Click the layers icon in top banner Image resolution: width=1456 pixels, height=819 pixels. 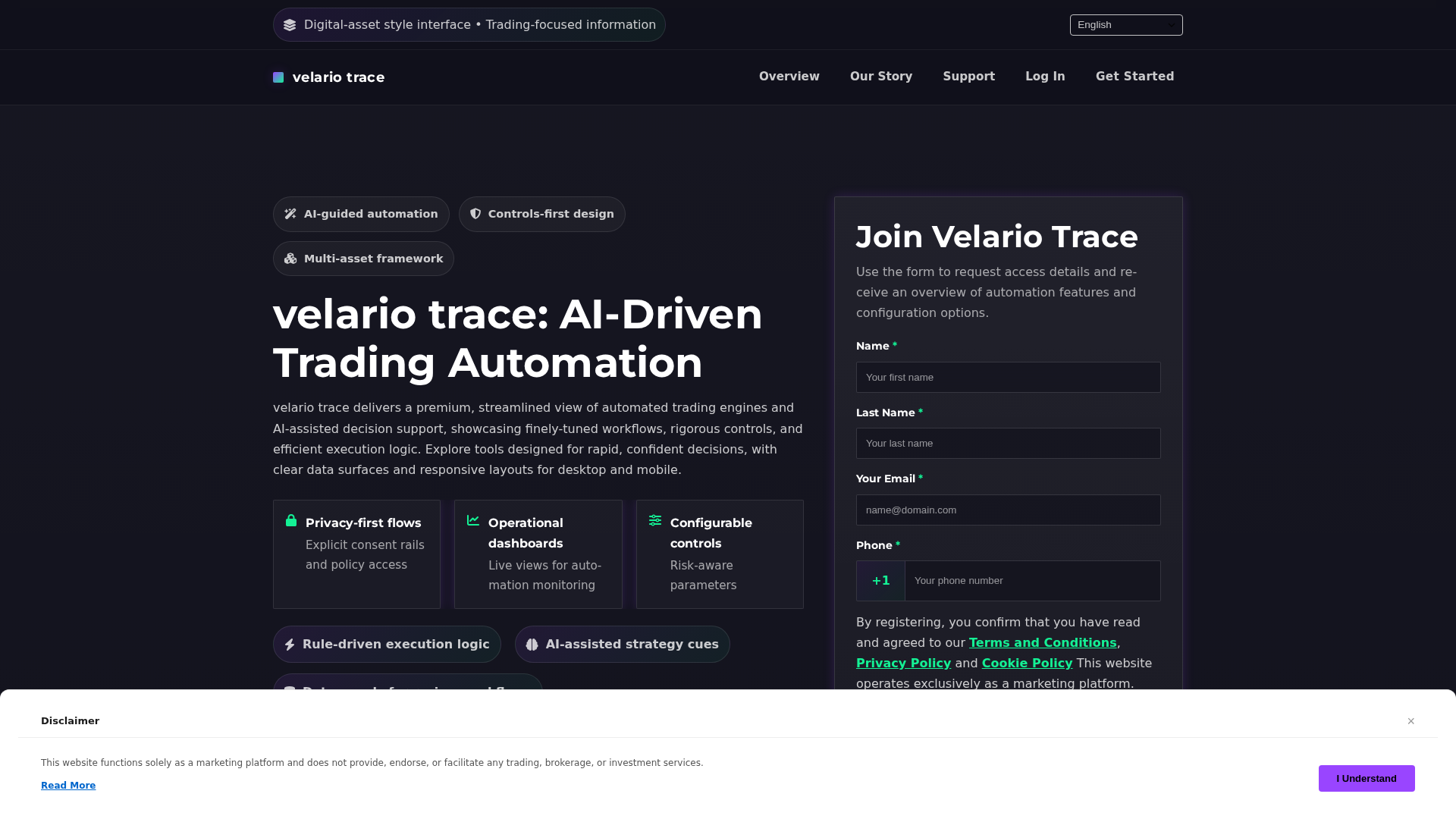(290, 25)
